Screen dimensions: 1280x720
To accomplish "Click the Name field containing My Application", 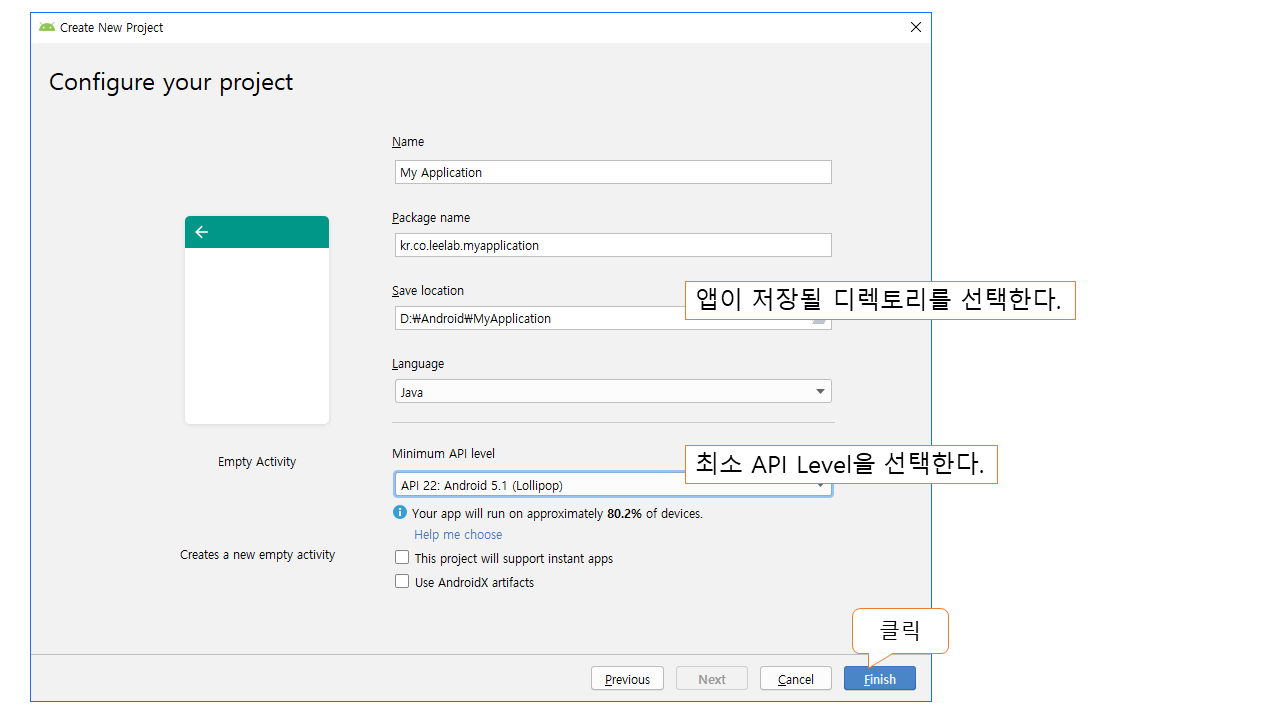I will tap(612, 172).
